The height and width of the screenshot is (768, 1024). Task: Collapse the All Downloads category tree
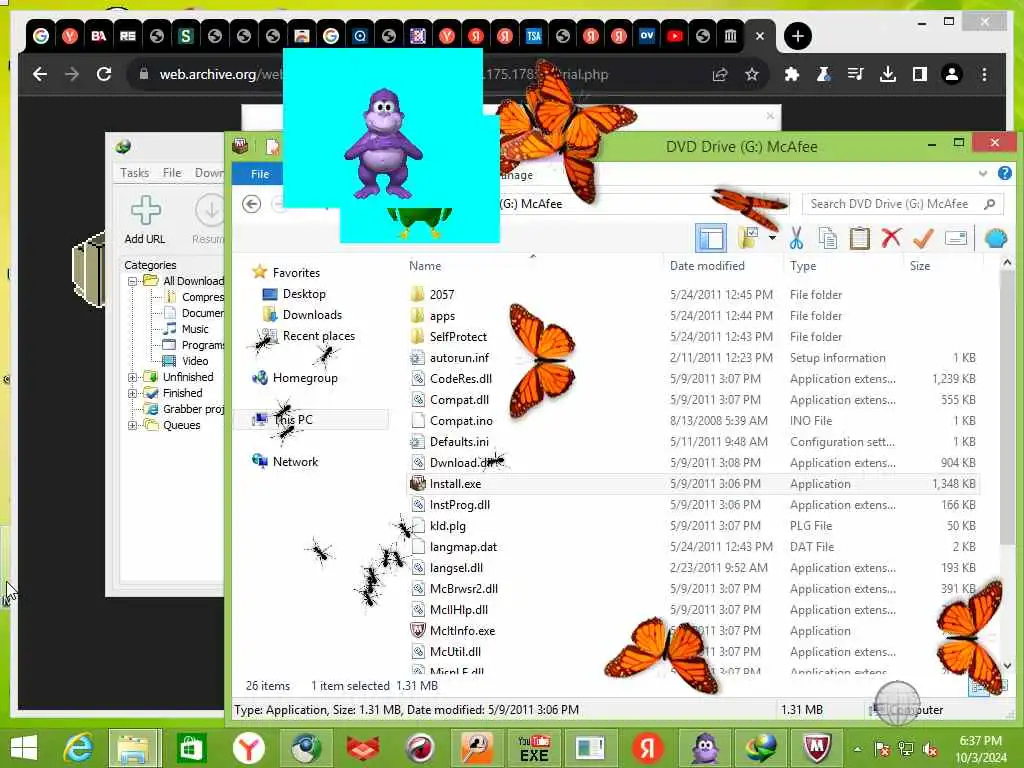click(x=133, y=281)
